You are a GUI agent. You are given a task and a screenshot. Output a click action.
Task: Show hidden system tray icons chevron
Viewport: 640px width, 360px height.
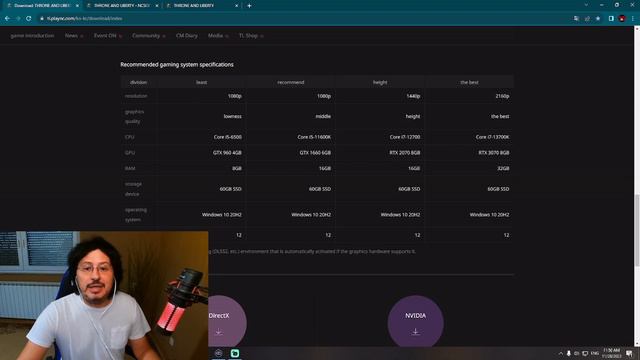click(561, 353)
